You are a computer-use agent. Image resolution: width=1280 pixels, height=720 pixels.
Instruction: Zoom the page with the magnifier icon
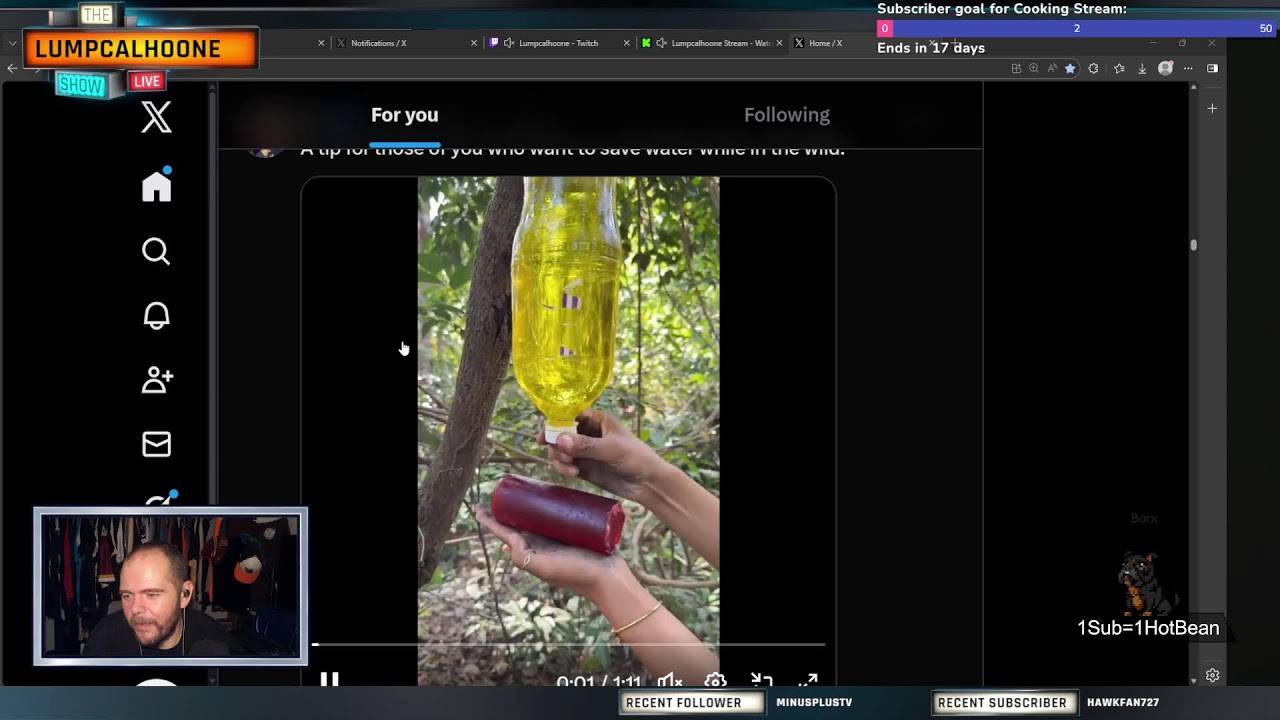pos(1034,68)
